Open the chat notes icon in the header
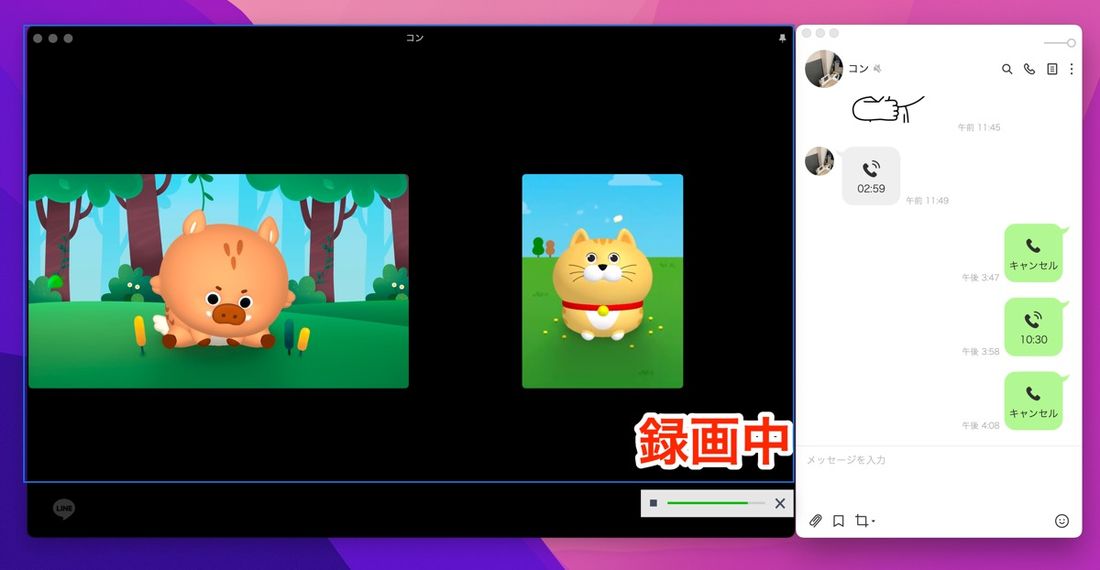The width and height of the screenshot is (1100, 570). 1052,69
